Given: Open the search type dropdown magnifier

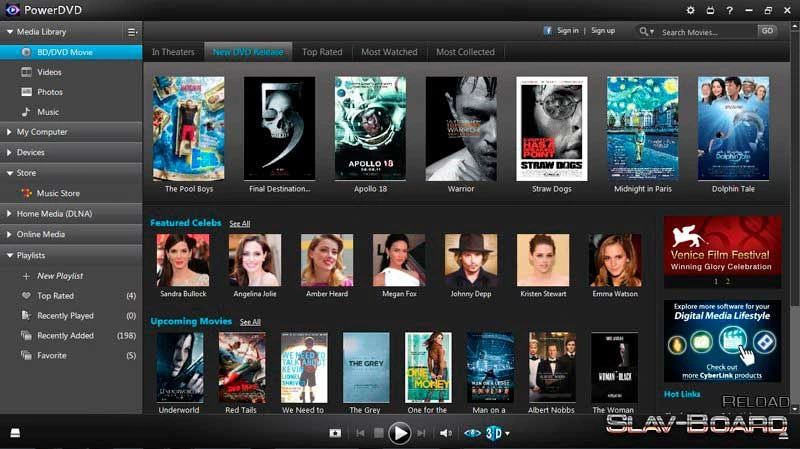Looking at the screenshot, I should [646, 32].
